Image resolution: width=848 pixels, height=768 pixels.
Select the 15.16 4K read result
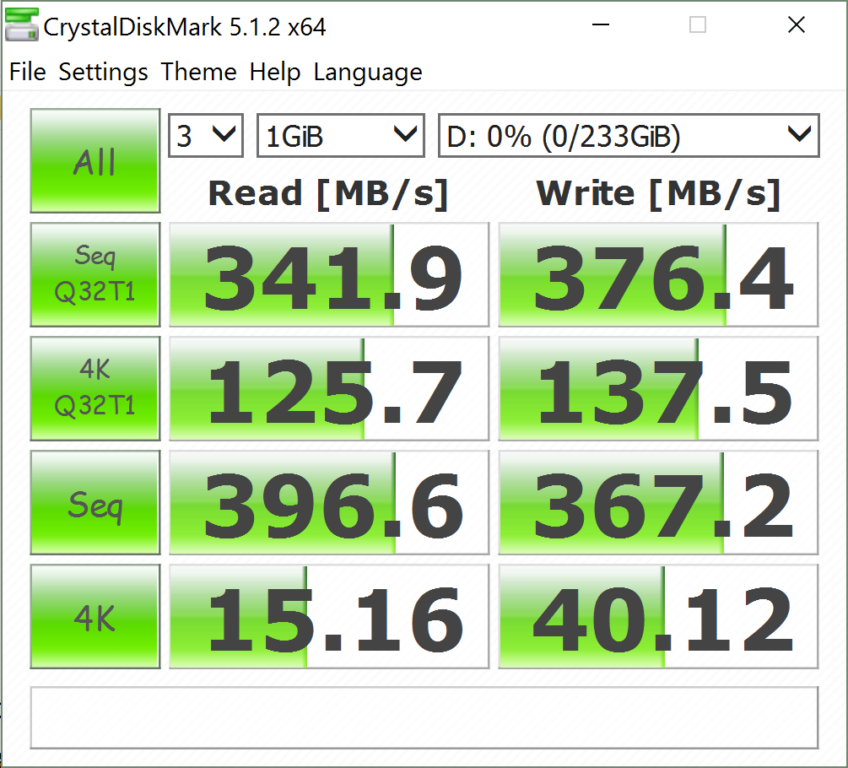pyautogui.click(x=329, y=617)
